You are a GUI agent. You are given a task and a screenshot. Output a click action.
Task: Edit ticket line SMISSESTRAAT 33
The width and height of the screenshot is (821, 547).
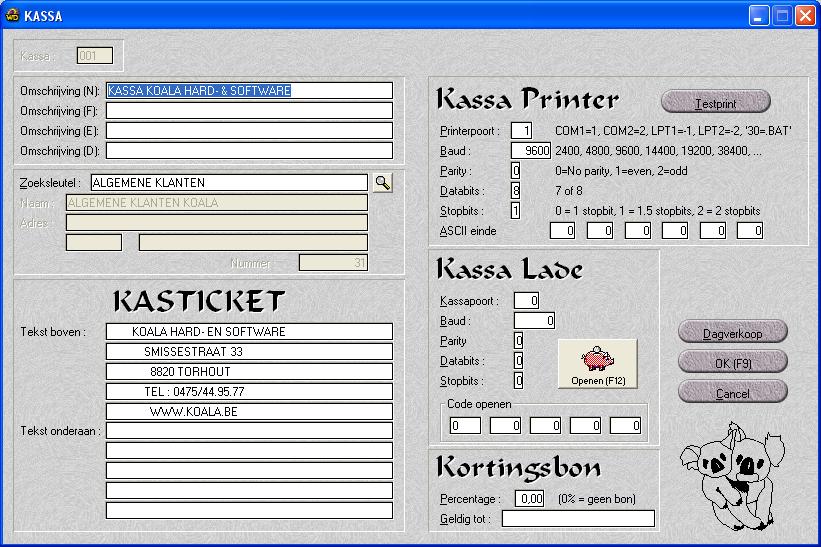(249, 352)
